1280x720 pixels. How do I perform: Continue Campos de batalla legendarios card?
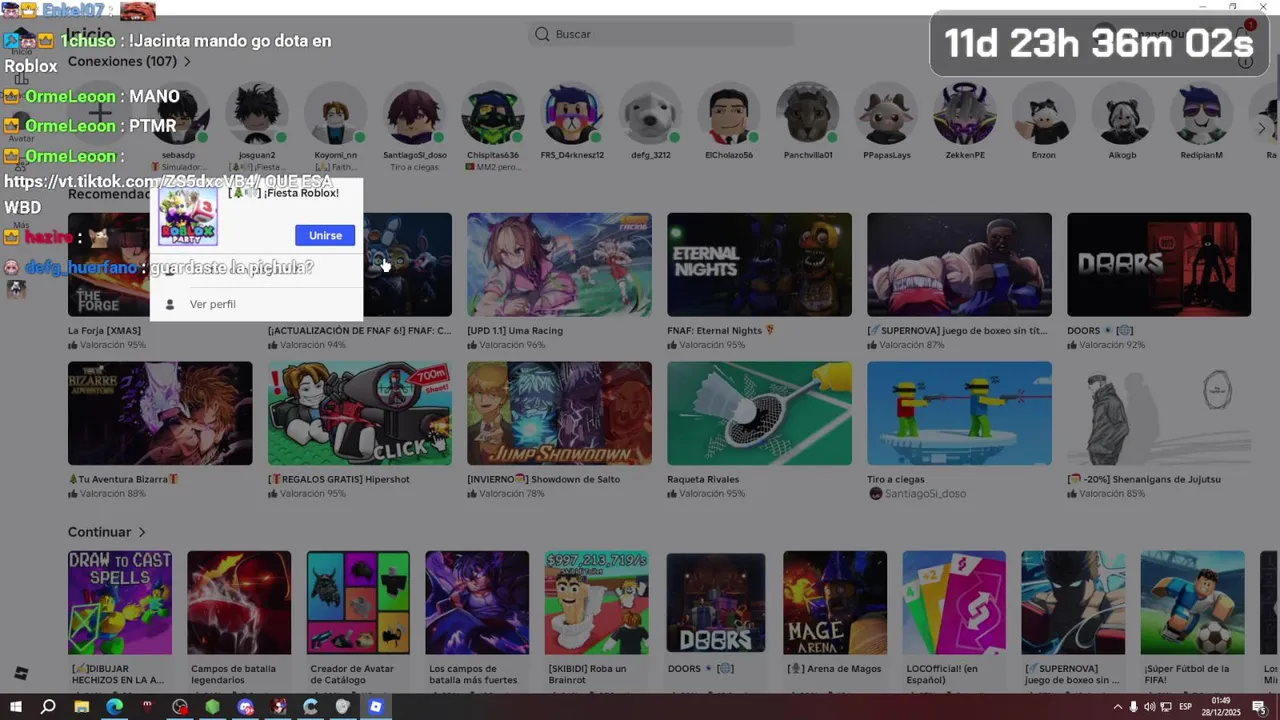[239, 602]
